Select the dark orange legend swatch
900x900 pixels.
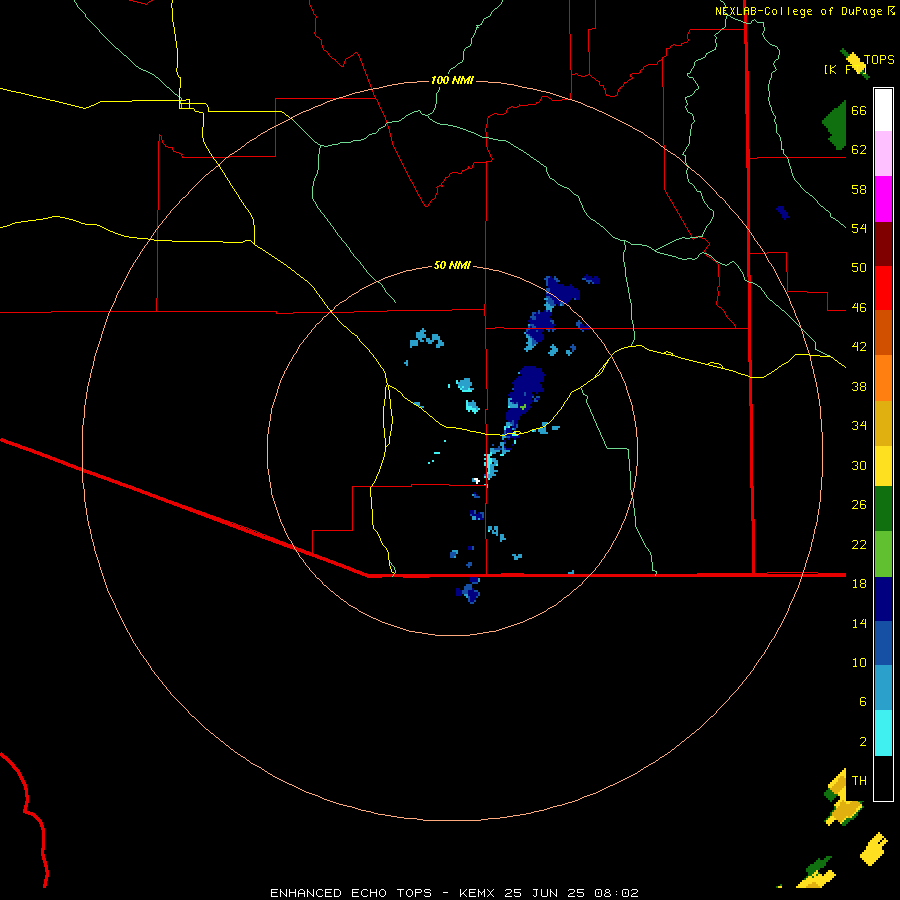point(883,332)
